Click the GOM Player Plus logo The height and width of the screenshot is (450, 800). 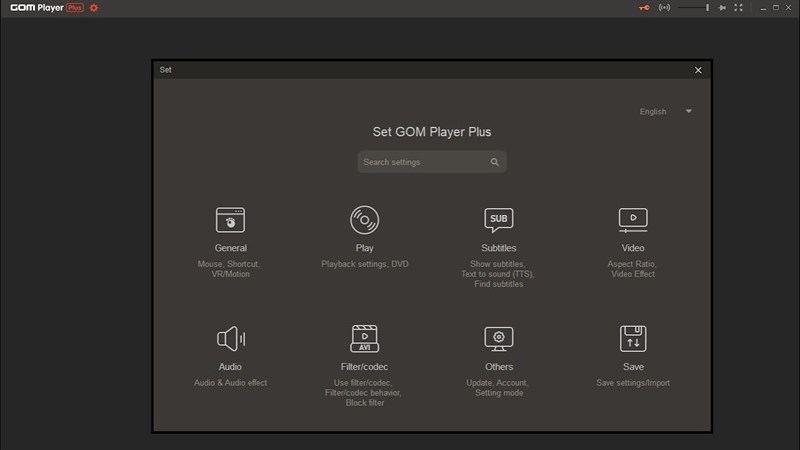(x=47, y=8)
